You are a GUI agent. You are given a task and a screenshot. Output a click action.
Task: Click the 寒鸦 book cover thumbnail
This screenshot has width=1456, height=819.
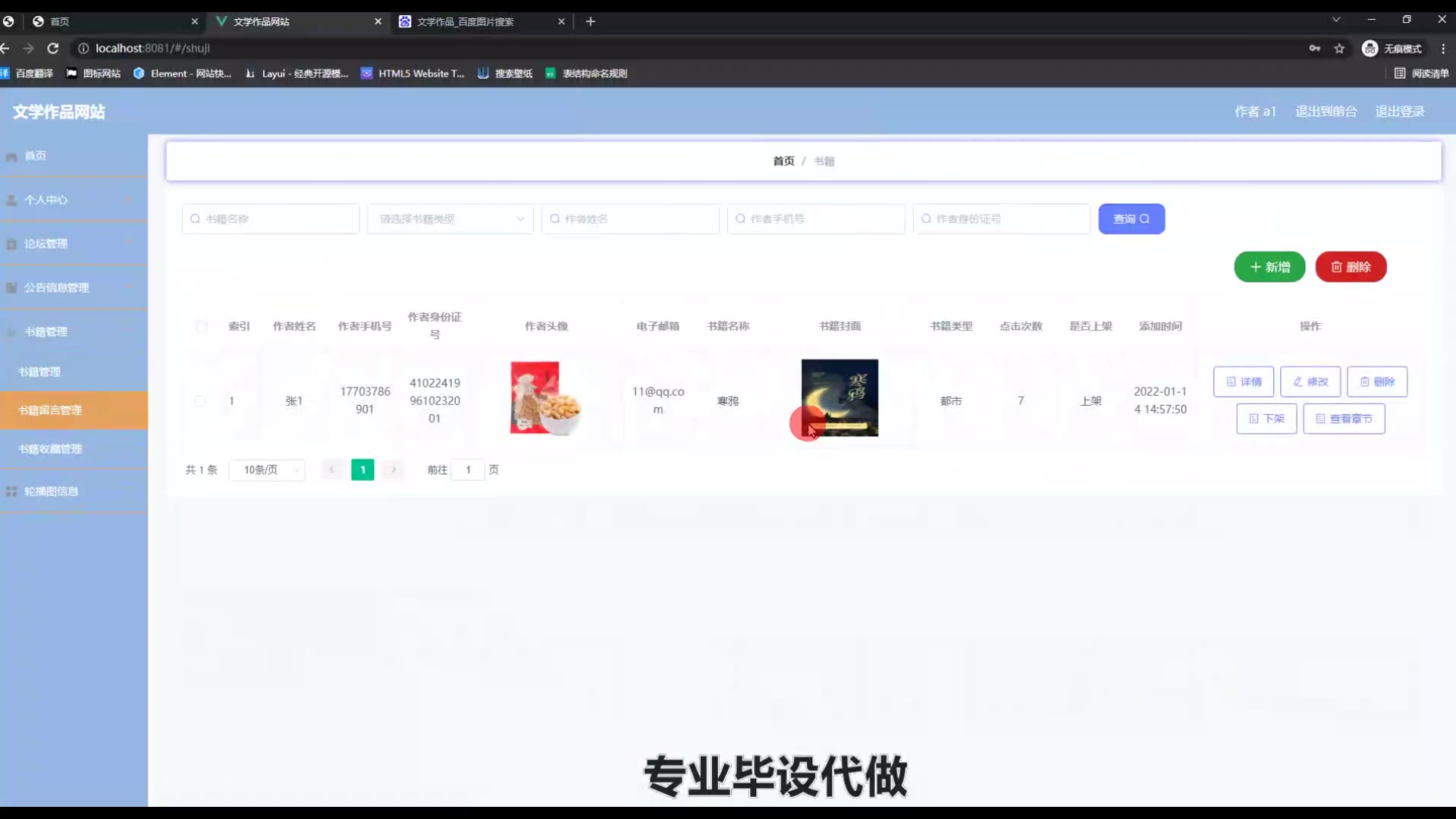[x=839, y=397]
